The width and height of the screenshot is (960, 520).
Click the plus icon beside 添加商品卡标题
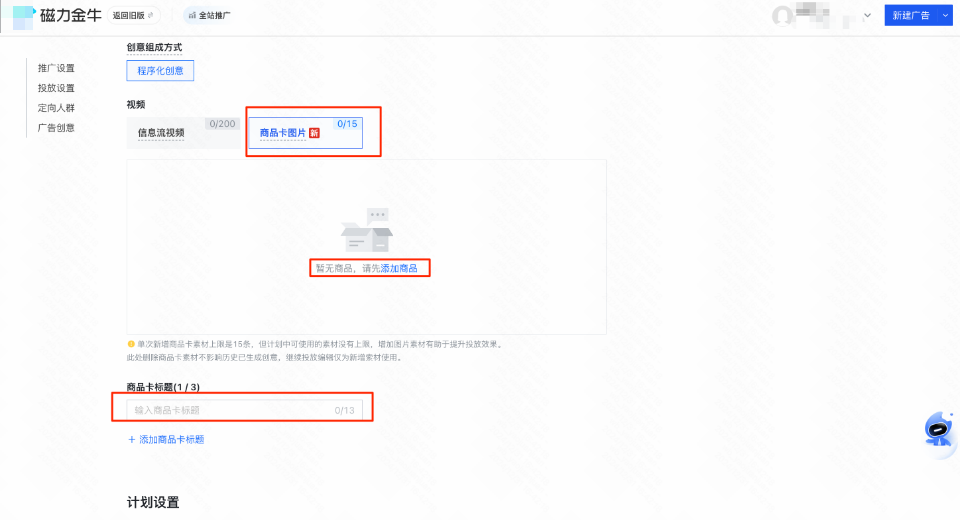click(131, 440)
